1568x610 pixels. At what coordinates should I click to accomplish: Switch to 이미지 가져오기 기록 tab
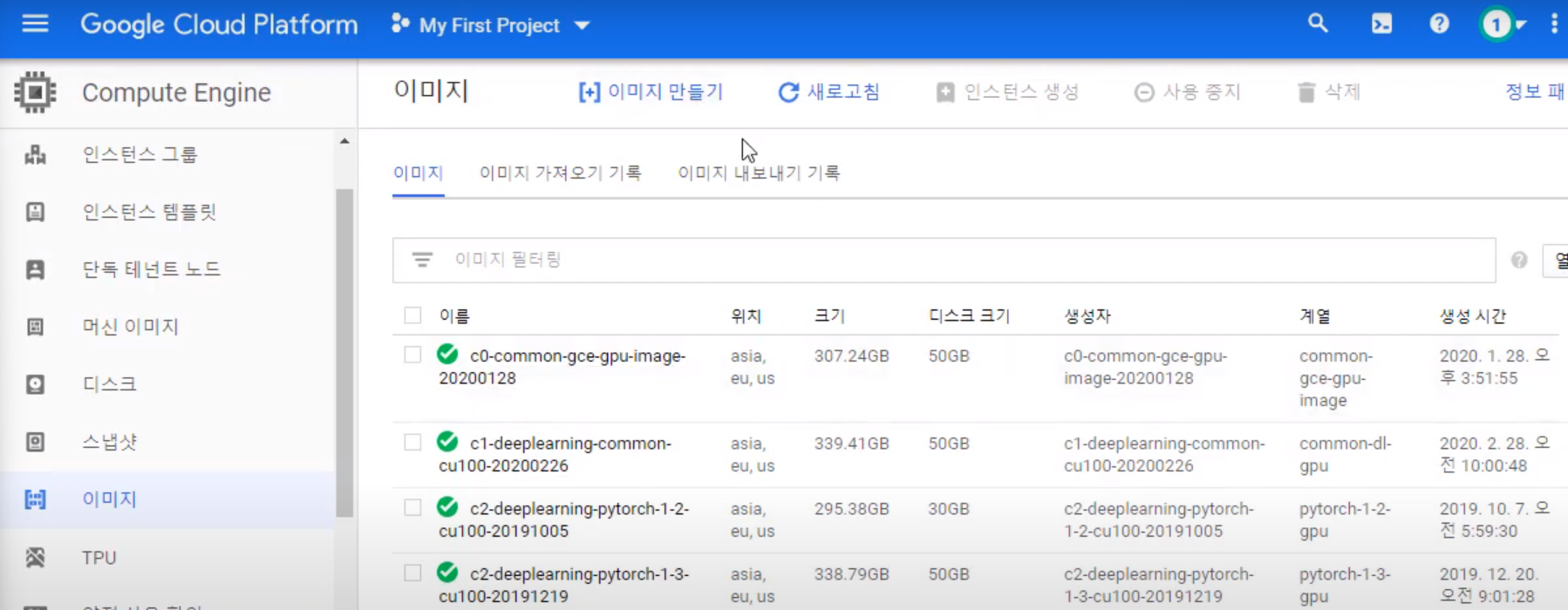(x=560, y=173)
